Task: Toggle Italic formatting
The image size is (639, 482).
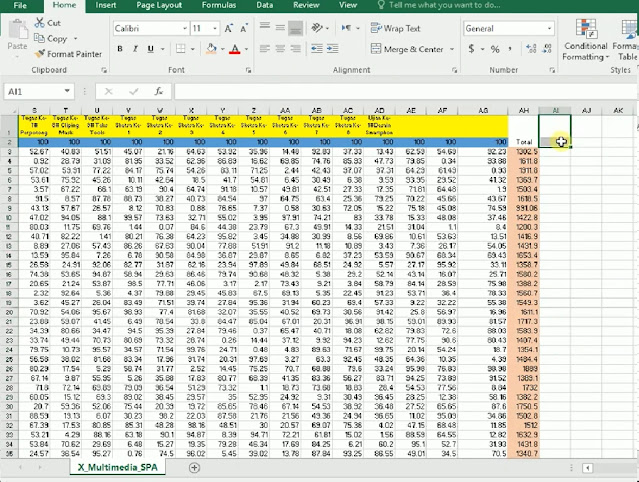Action: coord(135,49)
